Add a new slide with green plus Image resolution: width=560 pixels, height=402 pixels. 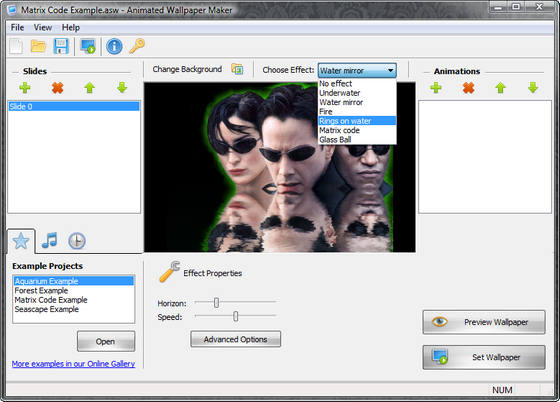pyautogui.click(x=25, y=87)
